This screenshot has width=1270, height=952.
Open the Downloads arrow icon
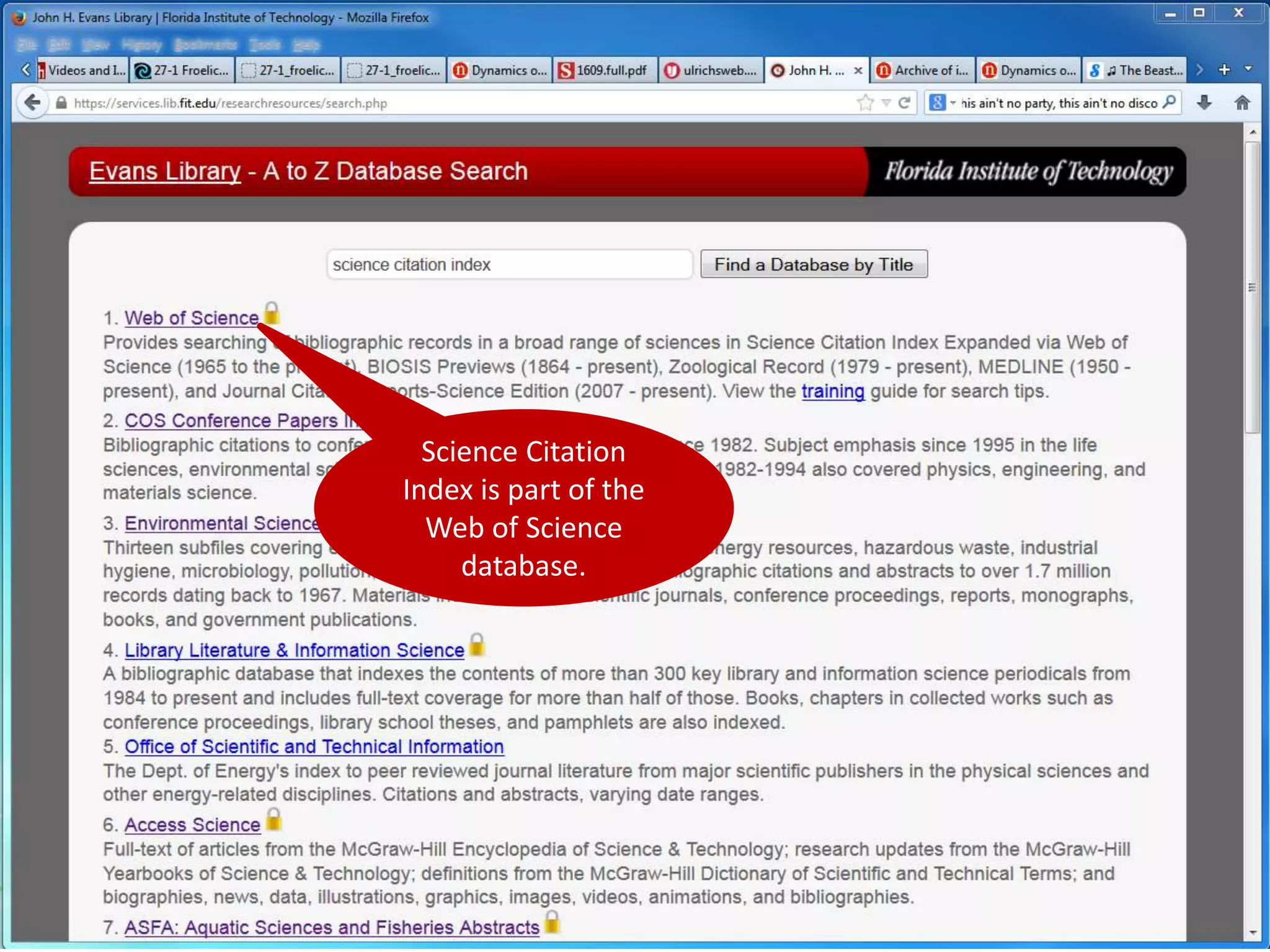[x=1204, y=103]
